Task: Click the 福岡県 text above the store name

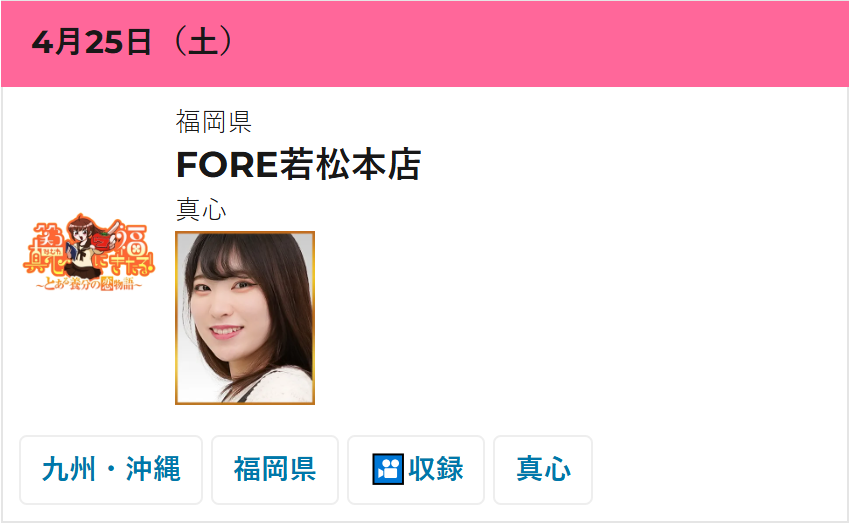Action: 213,121
